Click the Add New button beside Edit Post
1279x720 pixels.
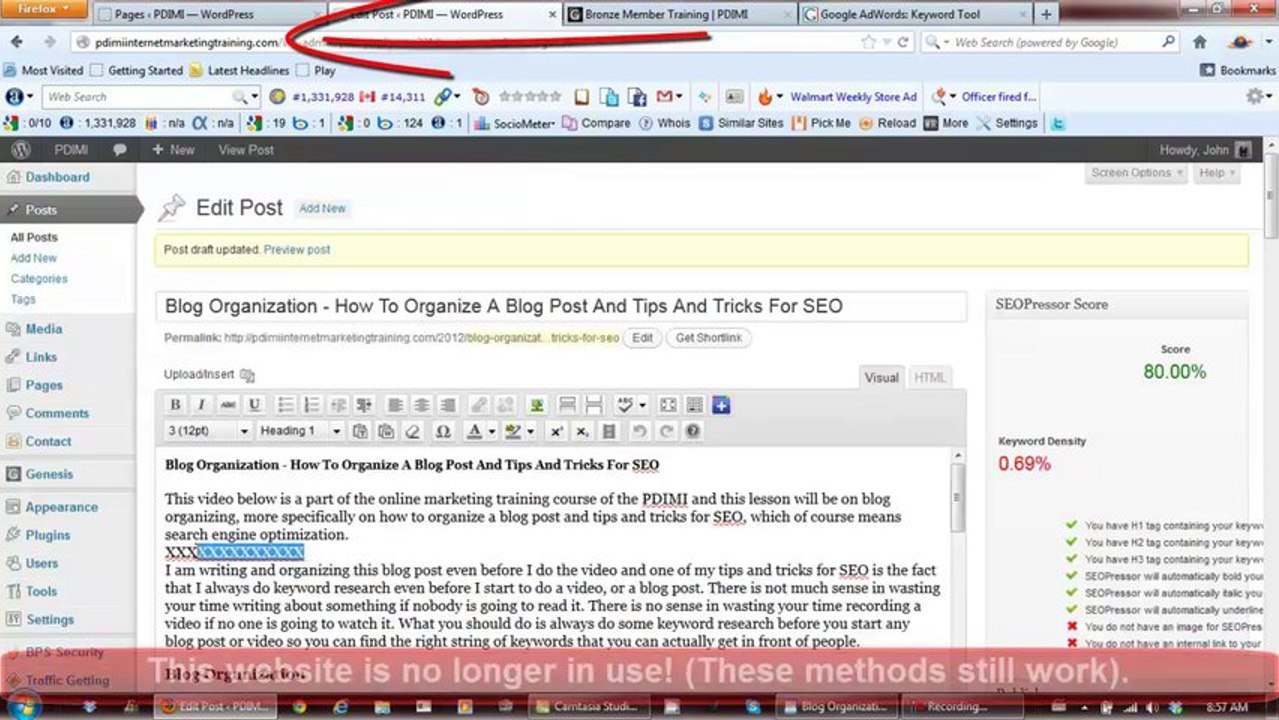(322, 208)
